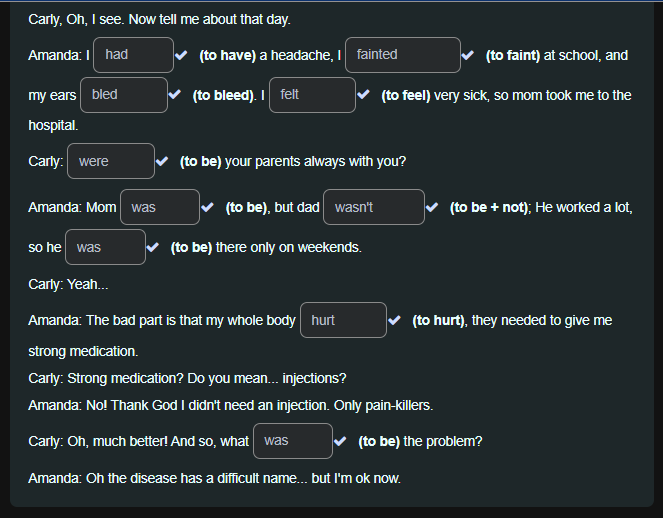
Task: Click checkmark after 'Amanda: Mom' was field
Action: (207, 208)
